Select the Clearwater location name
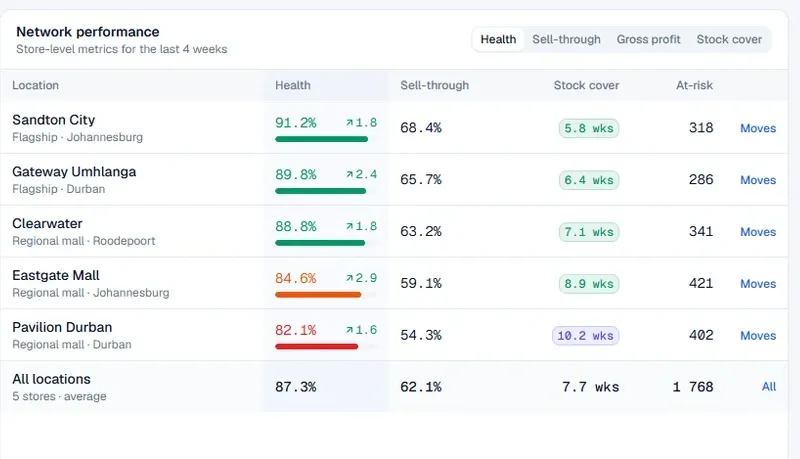800x459 pixels. [47, 223]
